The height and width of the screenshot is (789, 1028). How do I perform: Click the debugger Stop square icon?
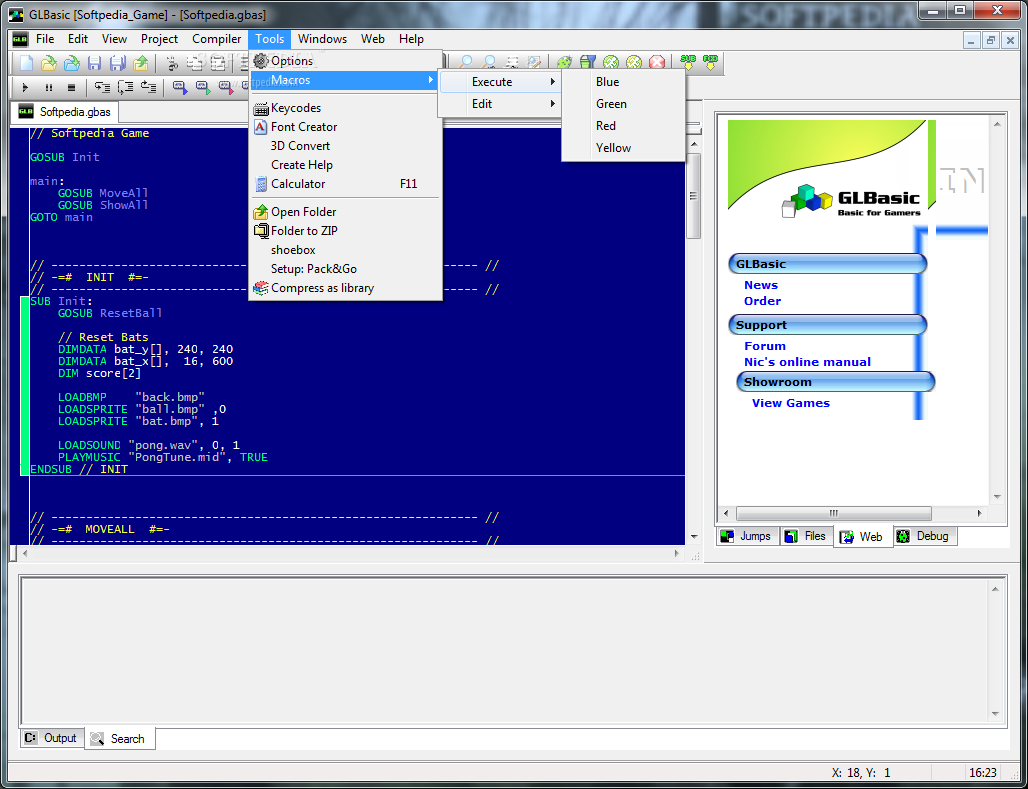pos(71,87)
